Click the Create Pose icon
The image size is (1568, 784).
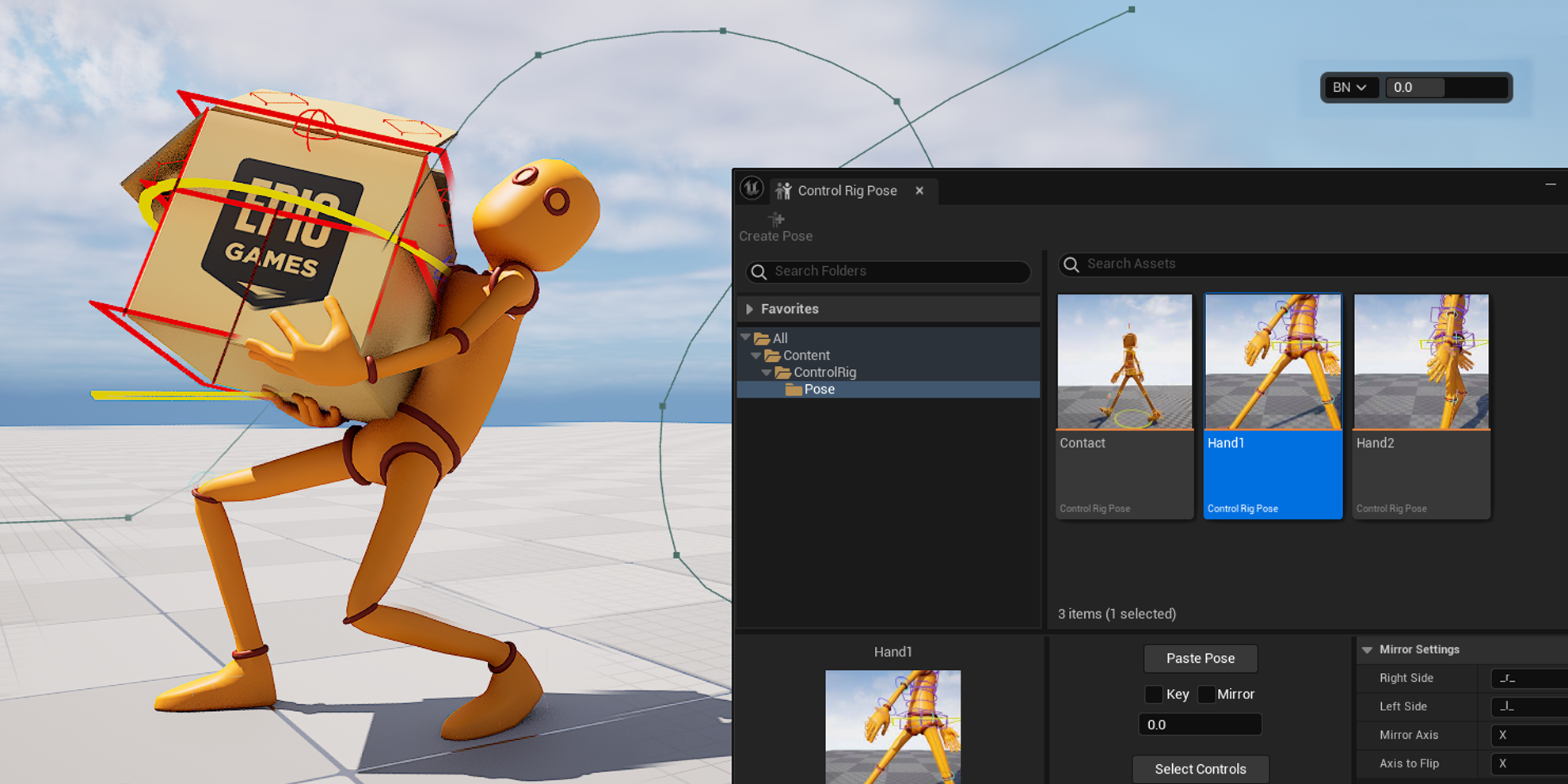pos(776,219)
